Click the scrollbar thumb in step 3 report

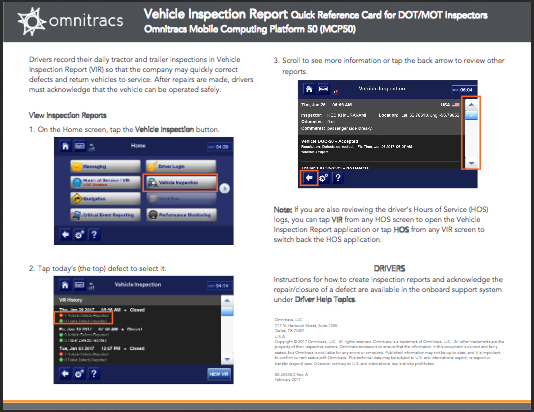[471, 115]
